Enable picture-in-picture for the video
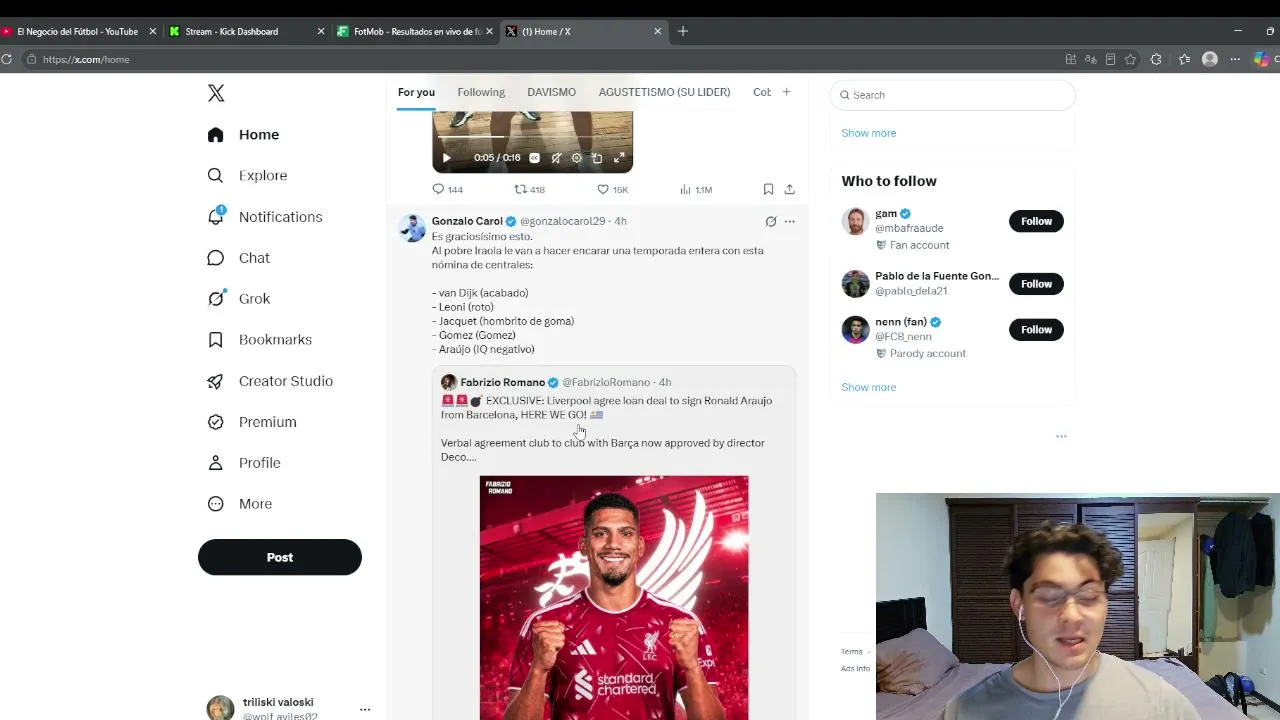This screenshot has height=720, width=1280. click(x=597, y=158)
